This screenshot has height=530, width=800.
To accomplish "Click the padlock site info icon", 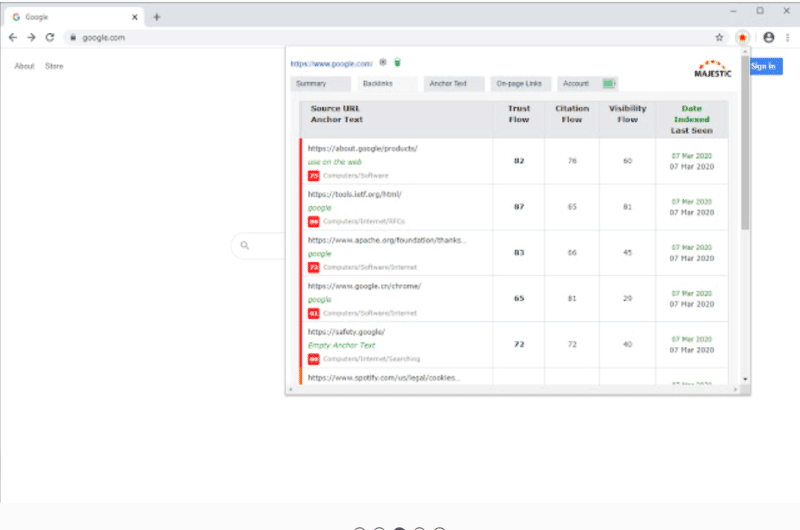I will coord(73,37).
